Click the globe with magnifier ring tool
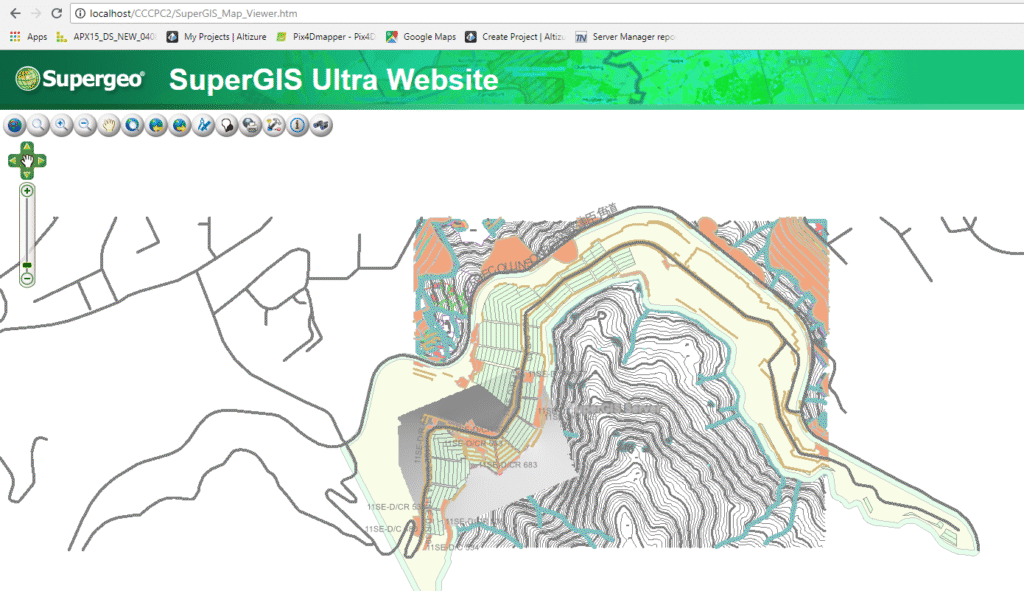 (133, 125)
